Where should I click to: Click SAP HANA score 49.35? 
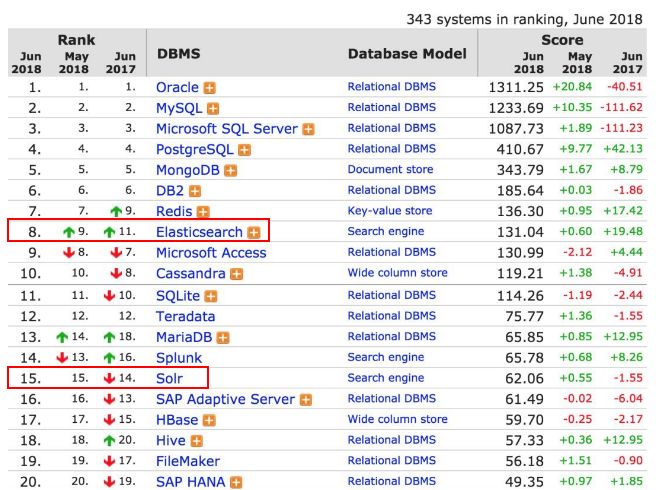[x=524, y=482]
